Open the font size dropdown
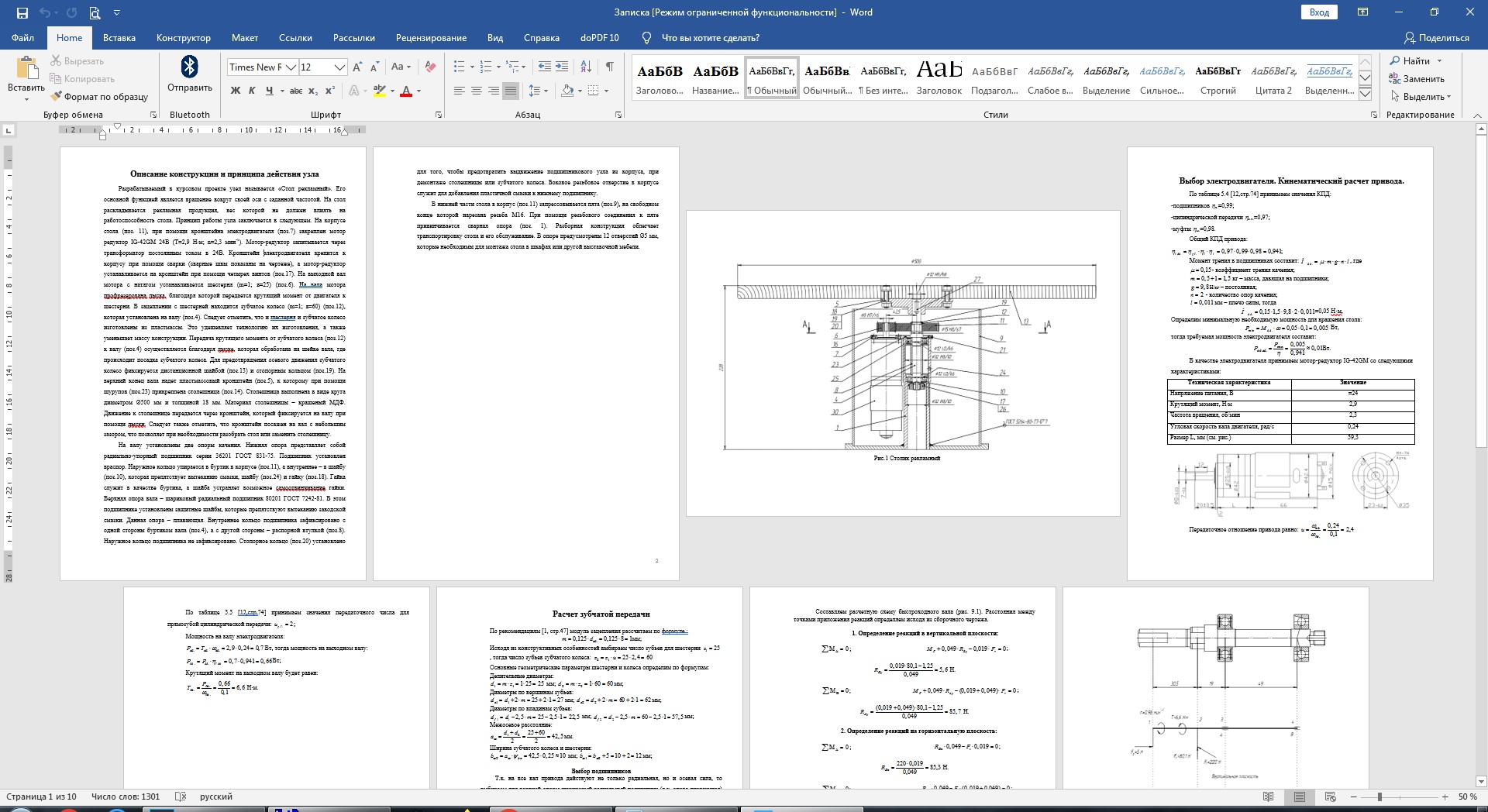The width and height of the screenshot is (1488, 812). pos(339,67)
